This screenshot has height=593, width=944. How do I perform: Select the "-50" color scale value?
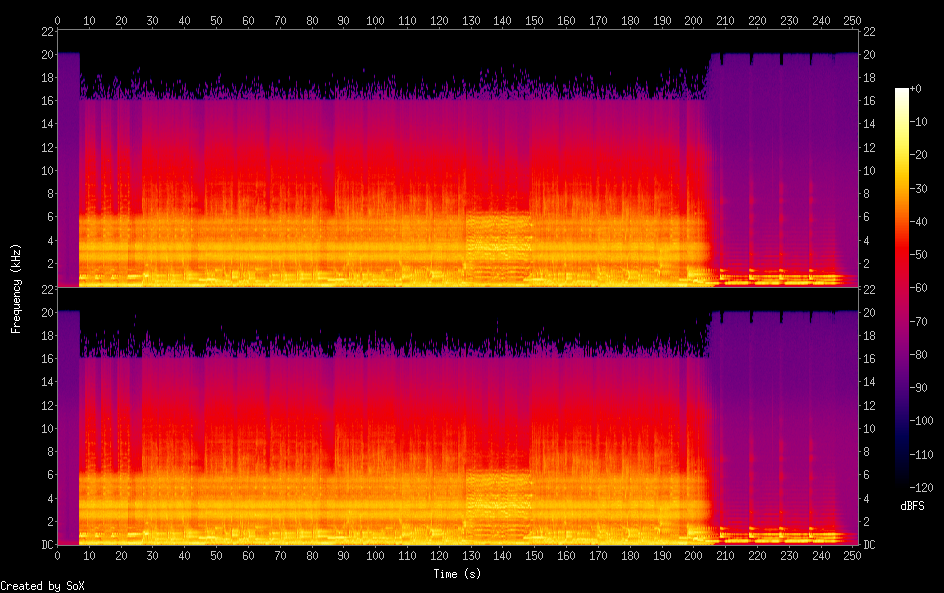[919, 255]
